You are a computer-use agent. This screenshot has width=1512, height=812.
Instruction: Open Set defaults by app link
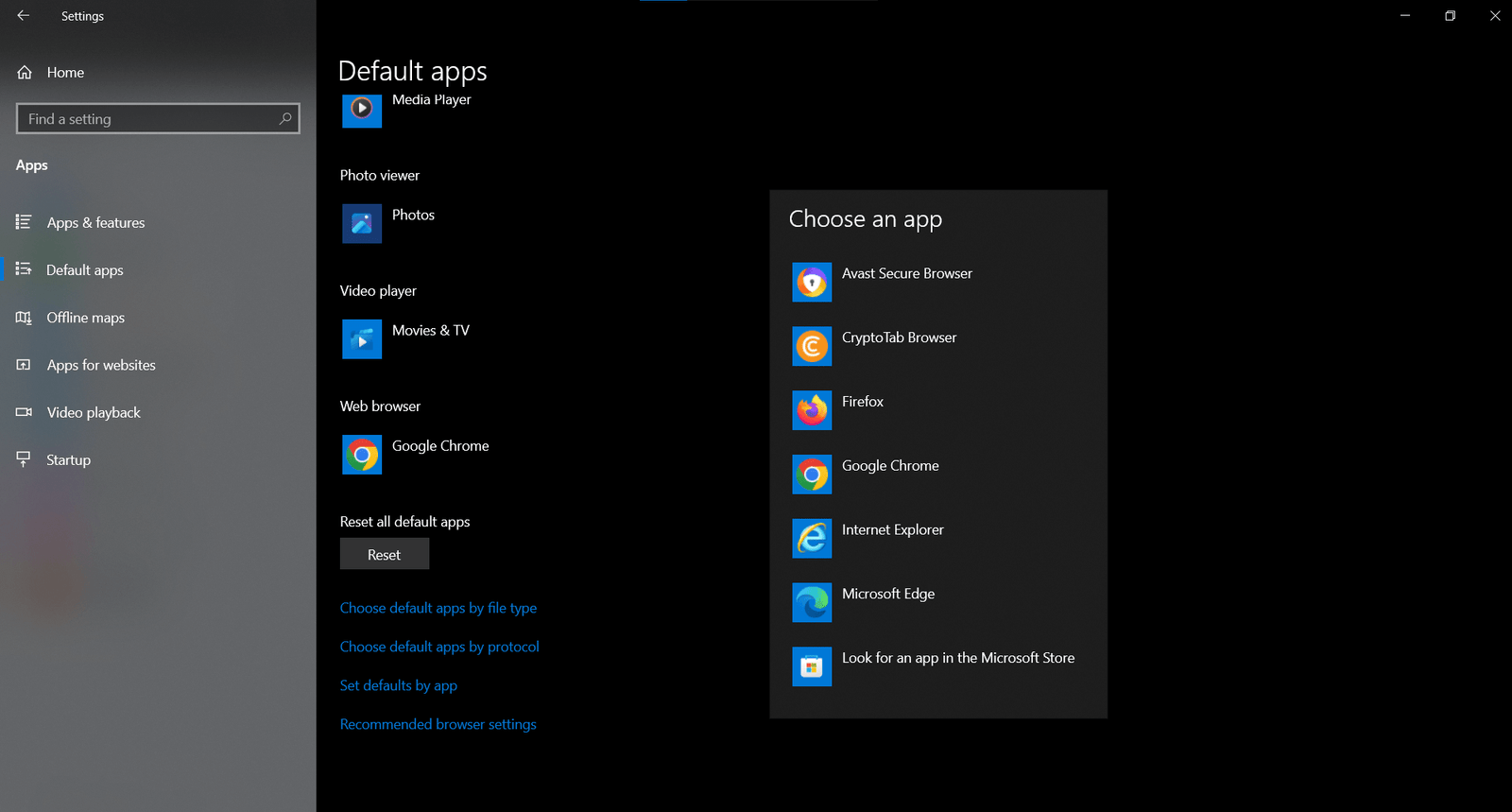click(x=399, y=685)
